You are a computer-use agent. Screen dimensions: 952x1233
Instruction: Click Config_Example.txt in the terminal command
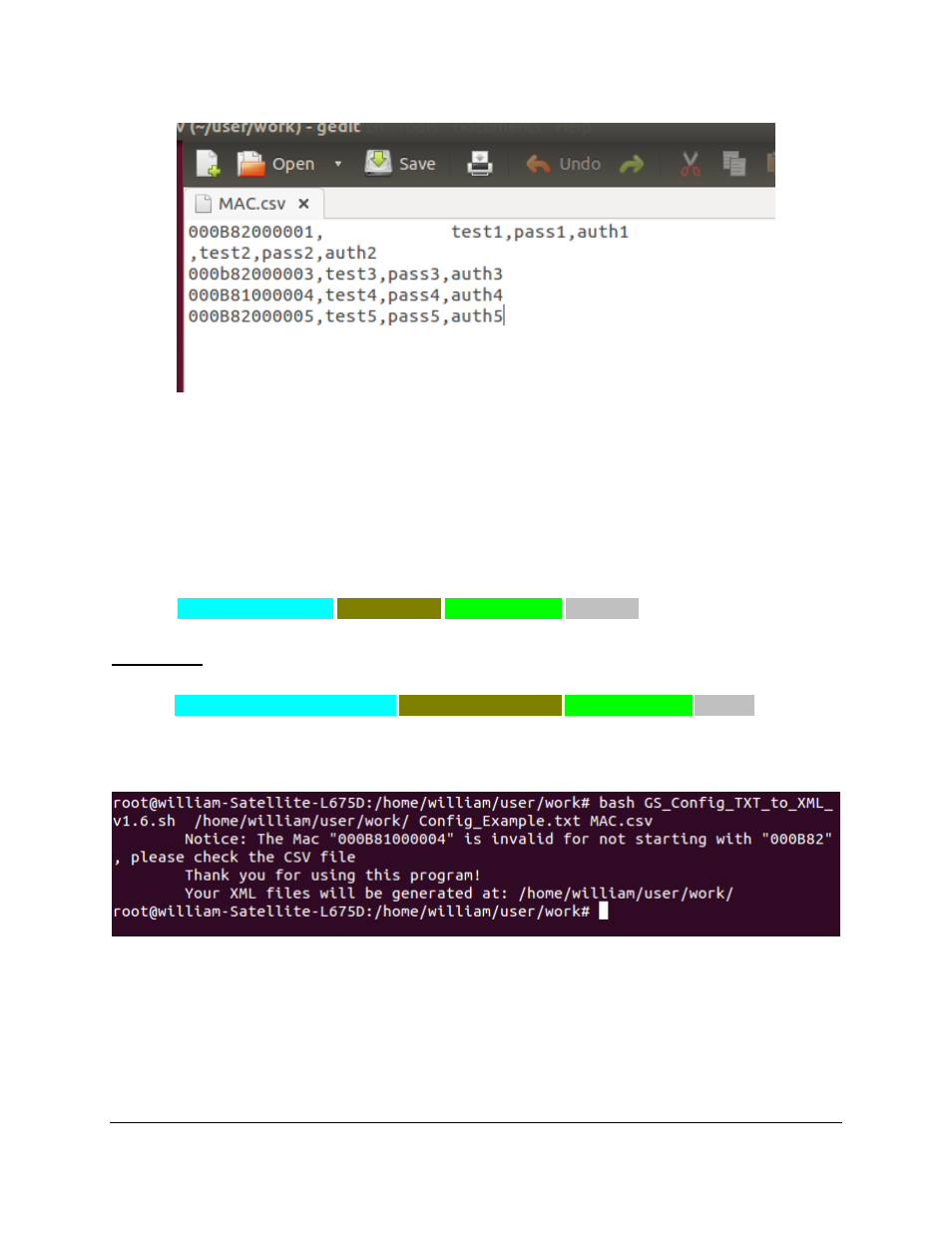[x=499, y=821]
